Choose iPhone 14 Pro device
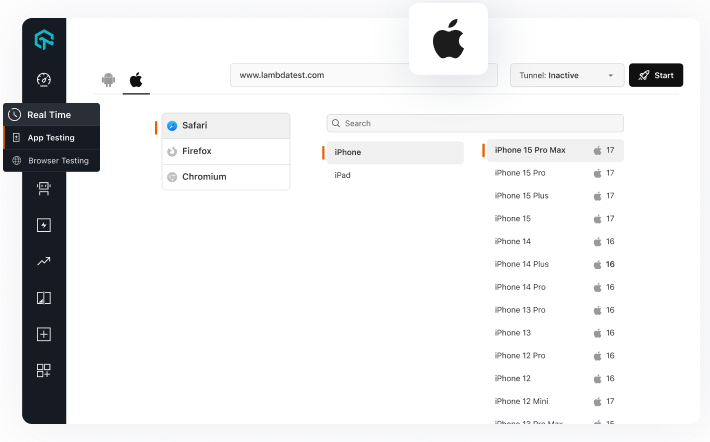Viewport: 710px width, 442px height. pyautogui.click(x=555, y=287)
